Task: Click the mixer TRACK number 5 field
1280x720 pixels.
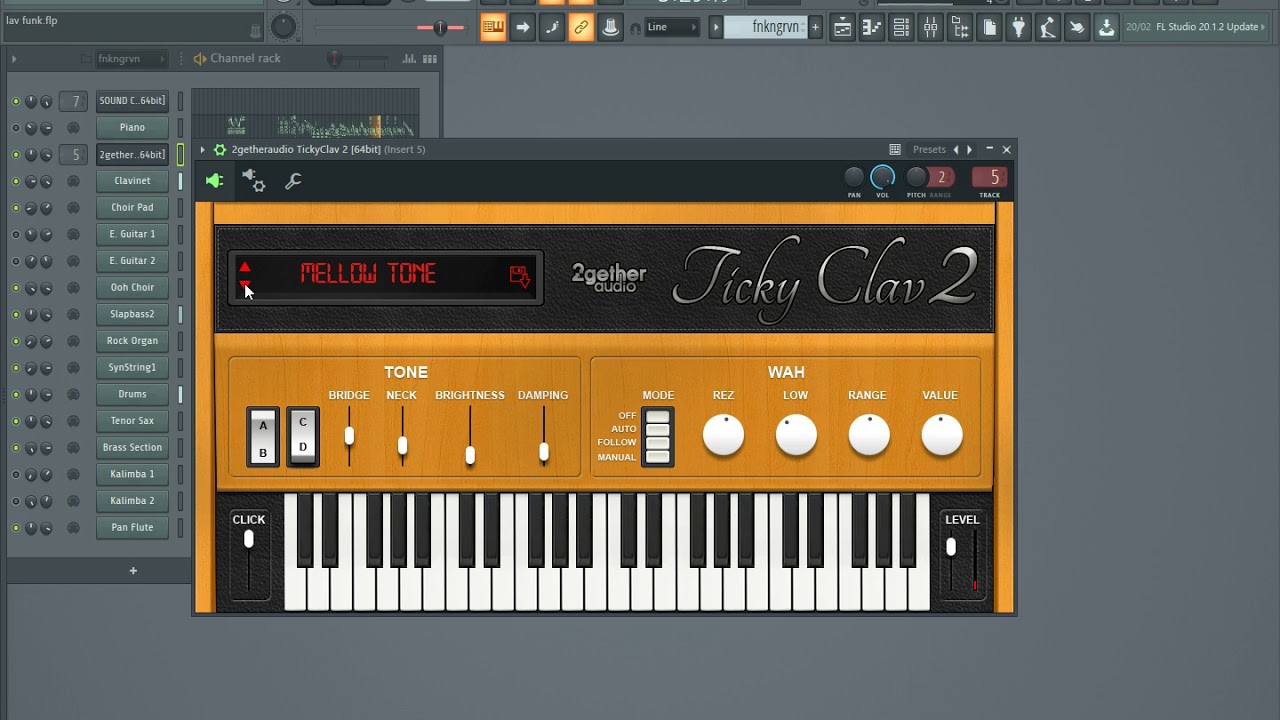Action: point(990,178)
